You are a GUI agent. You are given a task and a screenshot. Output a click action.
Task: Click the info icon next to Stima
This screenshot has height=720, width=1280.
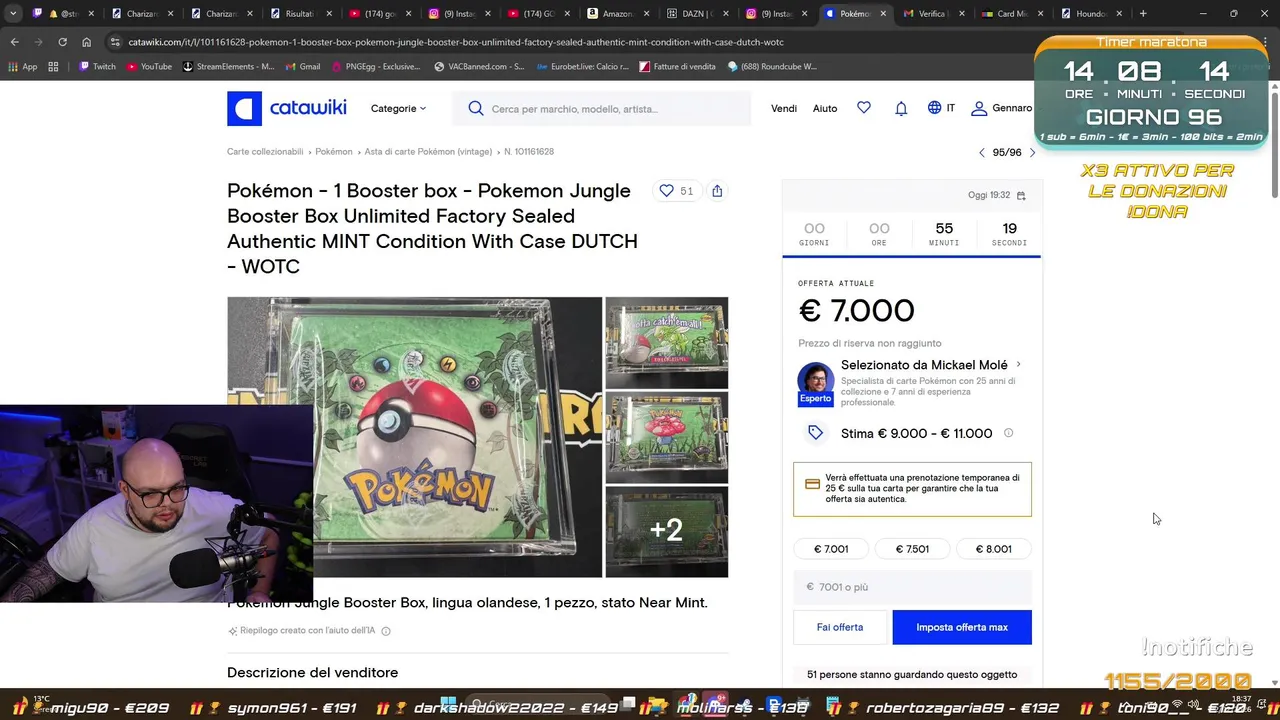1008,433
